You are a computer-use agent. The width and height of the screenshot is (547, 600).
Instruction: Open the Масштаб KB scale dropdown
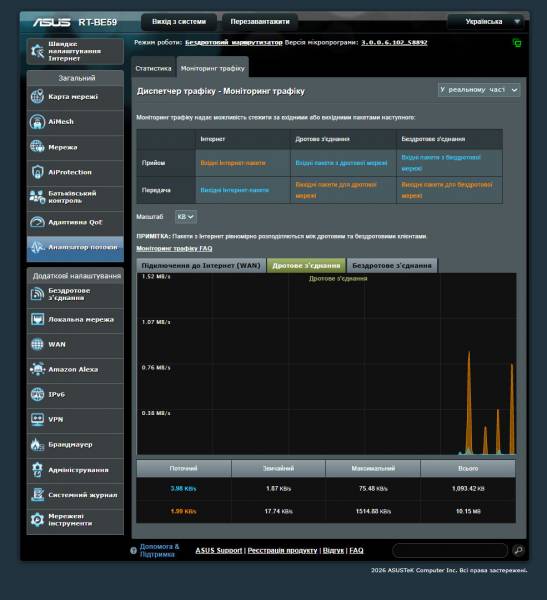click(186, 217)
